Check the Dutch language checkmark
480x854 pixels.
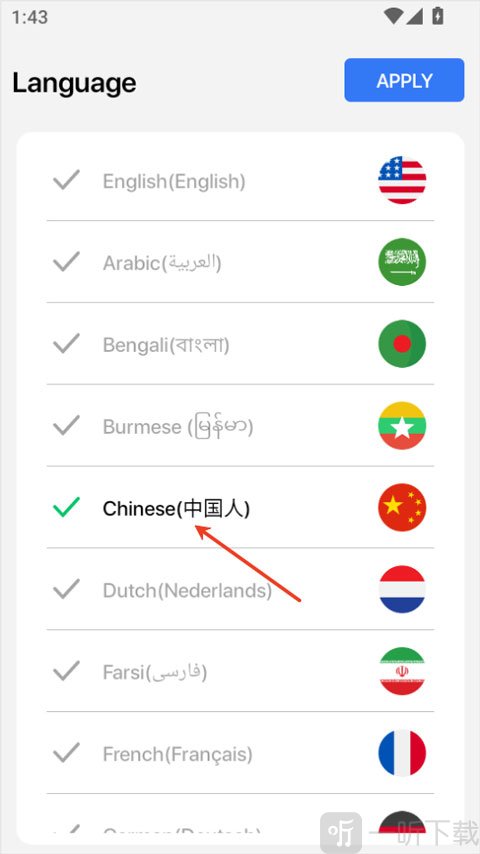point(66,589)
